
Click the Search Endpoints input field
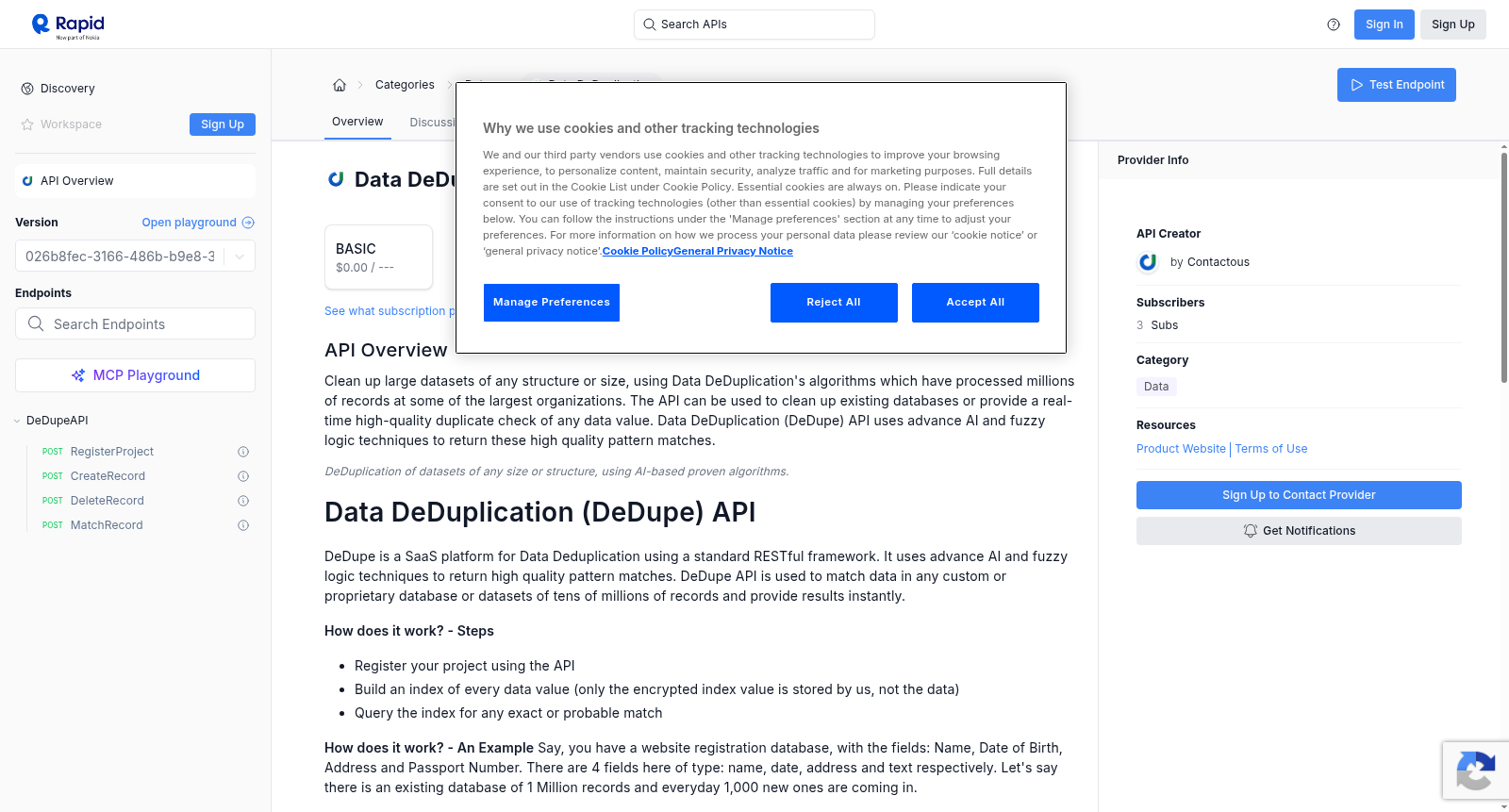[135, 323]
